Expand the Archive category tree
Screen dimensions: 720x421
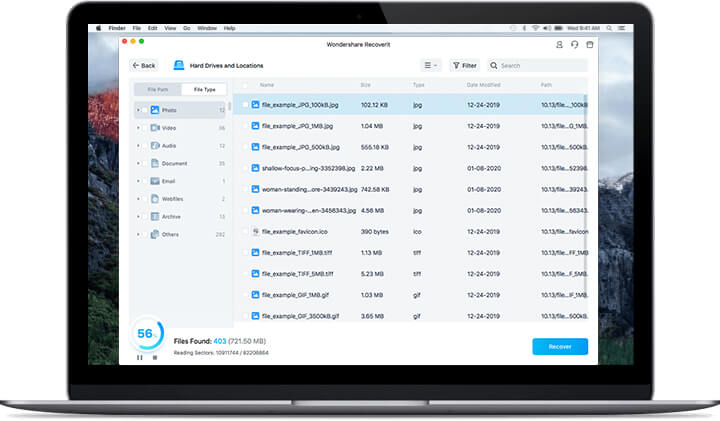tap(138, 216)
